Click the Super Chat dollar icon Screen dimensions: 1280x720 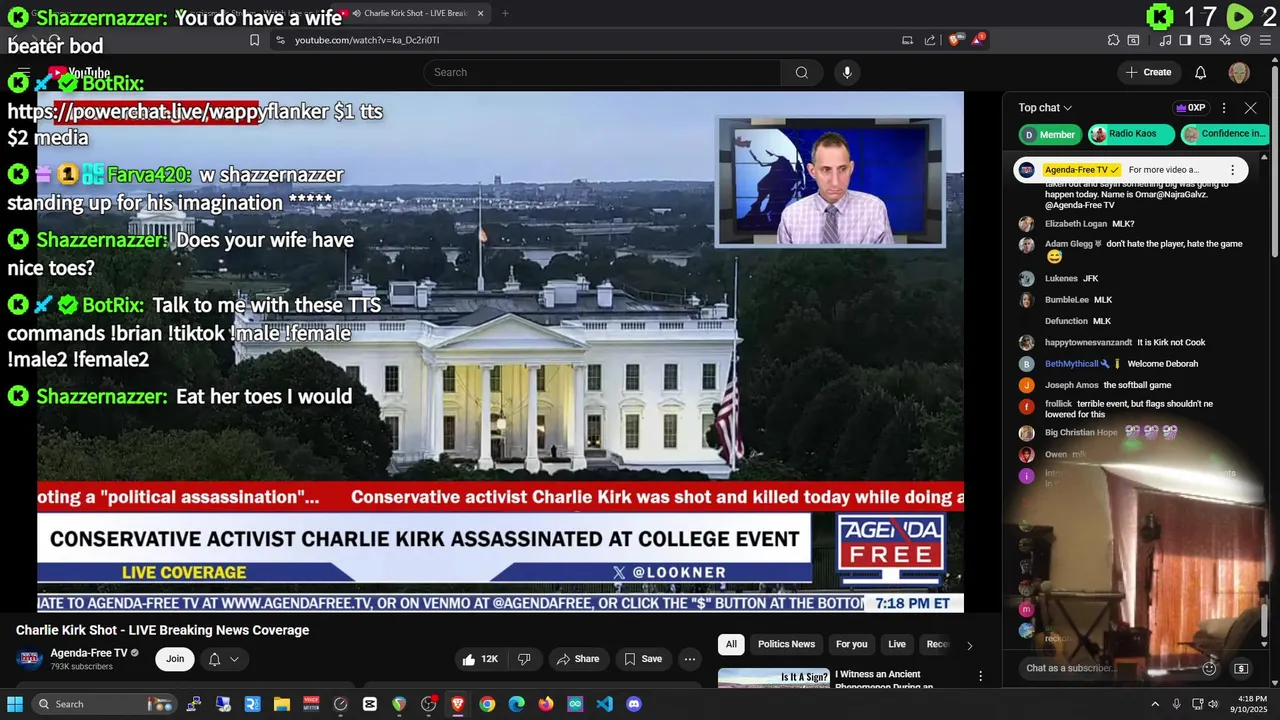pyautogui.click(x=1241, y=668)
